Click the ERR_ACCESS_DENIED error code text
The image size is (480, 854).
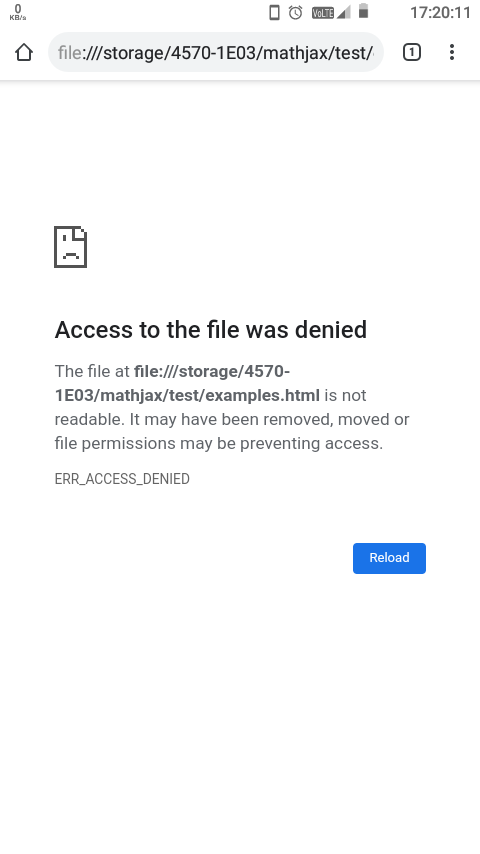coord(122,479)
